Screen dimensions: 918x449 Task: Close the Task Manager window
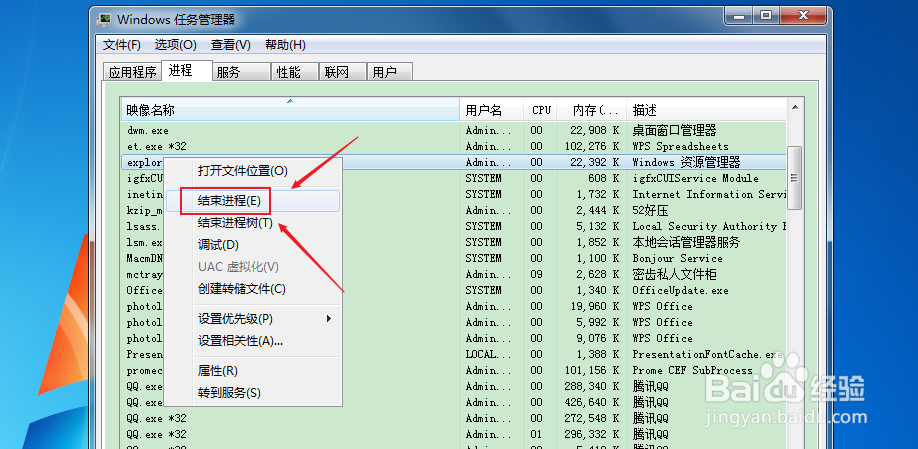click(803, 16)
